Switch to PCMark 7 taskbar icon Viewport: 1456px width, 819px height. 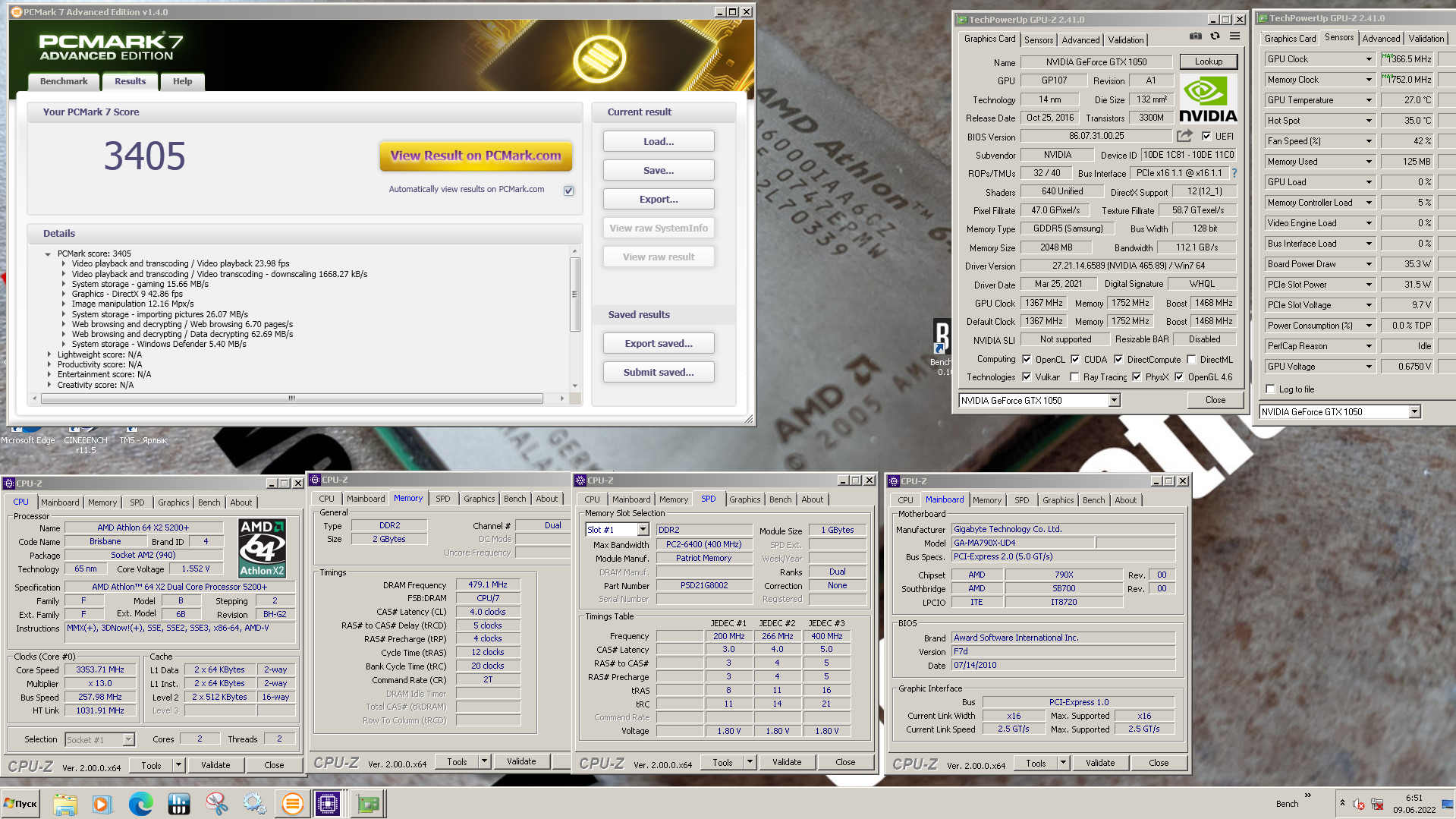tap(292, 803)
